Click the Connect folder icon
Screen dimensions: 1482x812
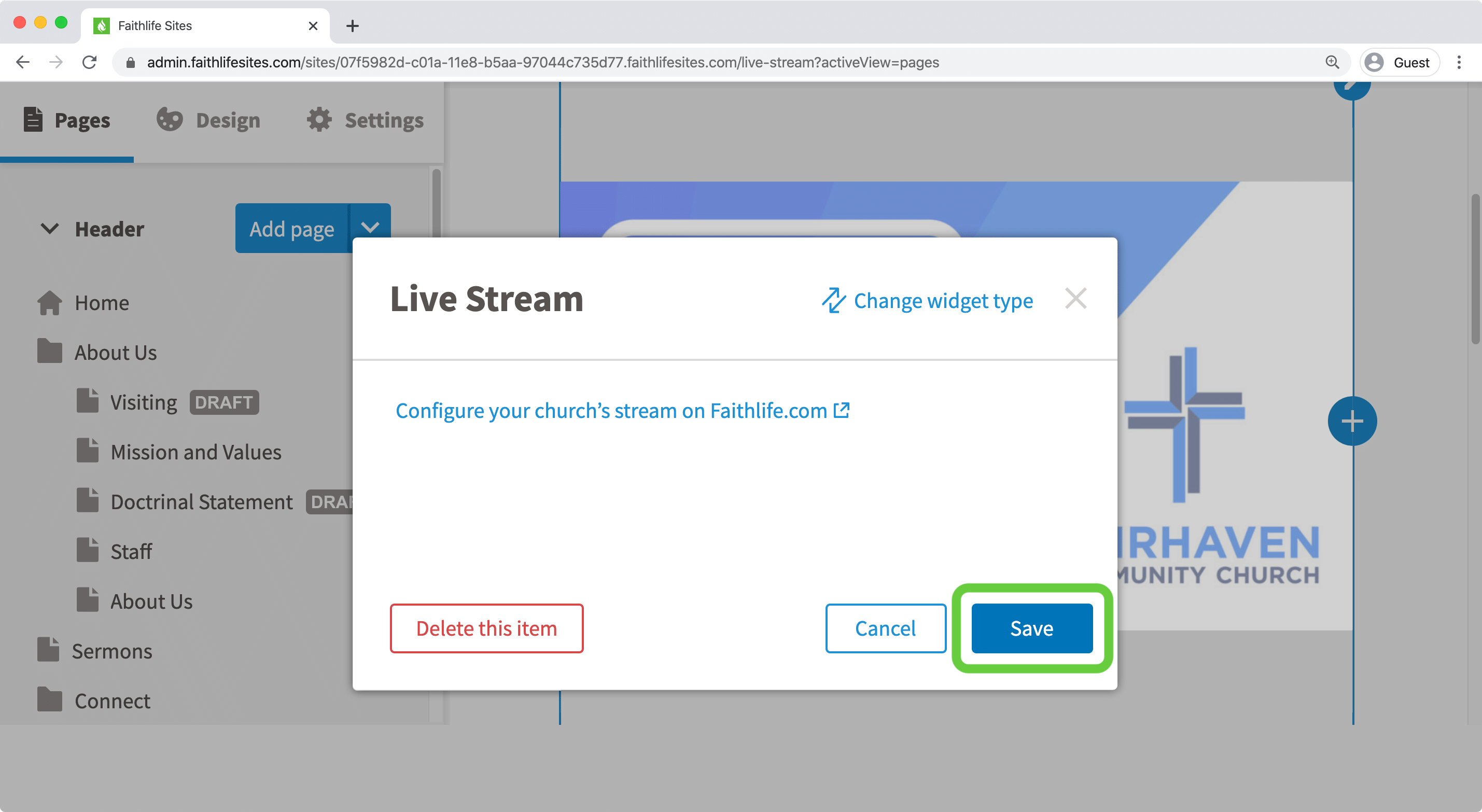click(x=49, y=699)
